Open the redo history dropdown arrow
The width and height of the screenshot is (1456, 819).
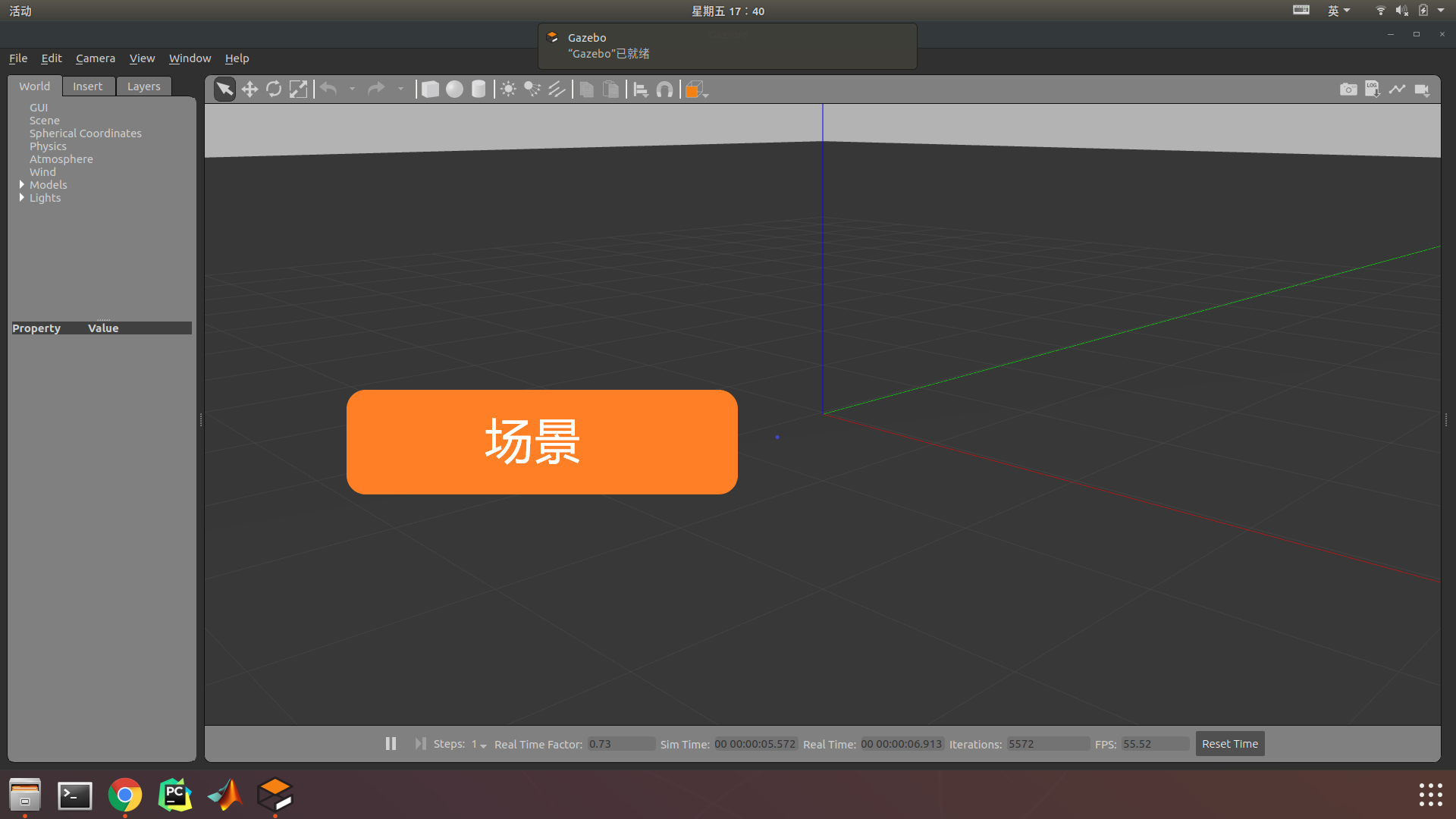[x=400, y=89]
